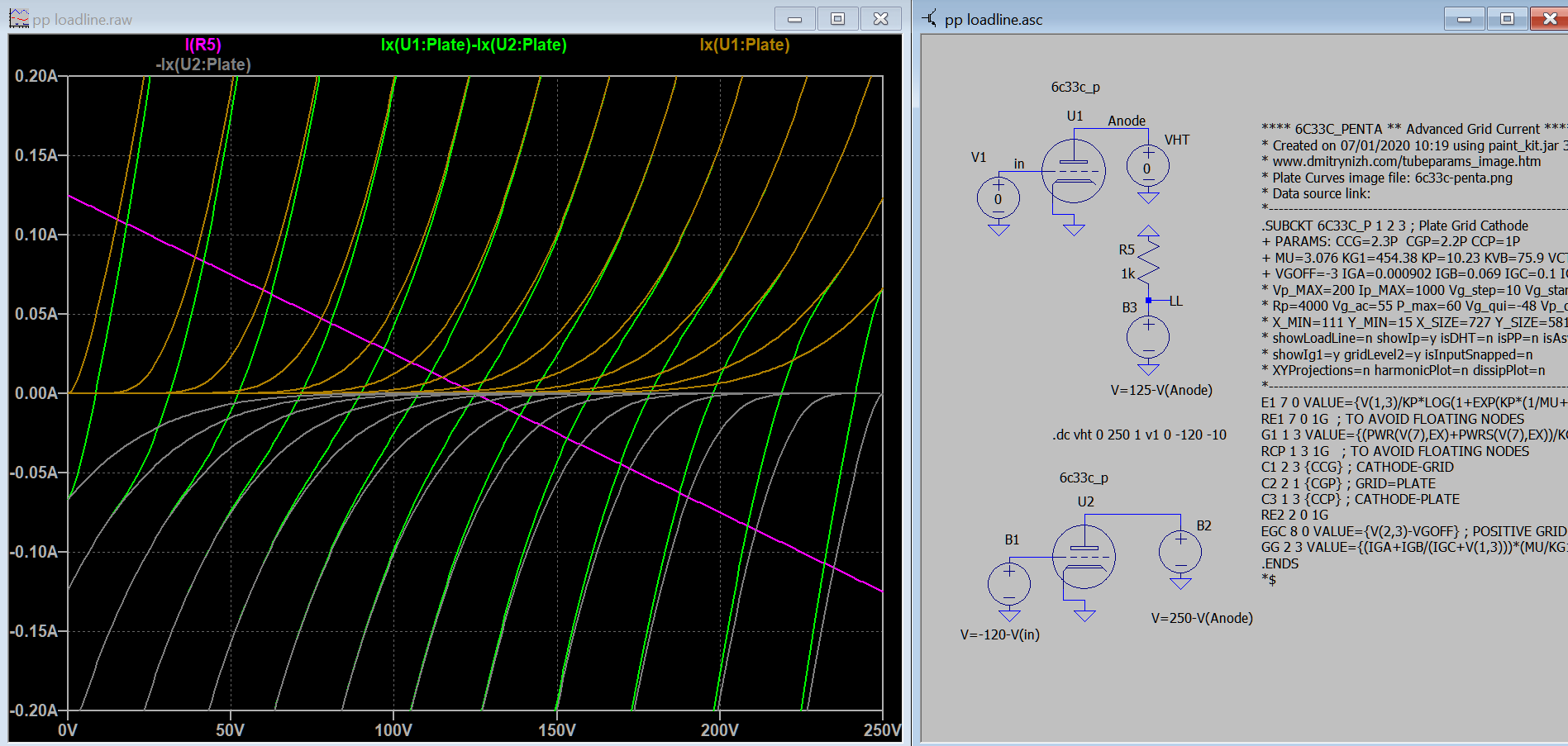Click the ground symbol below B2
1568x746 pixels.
1180,583
